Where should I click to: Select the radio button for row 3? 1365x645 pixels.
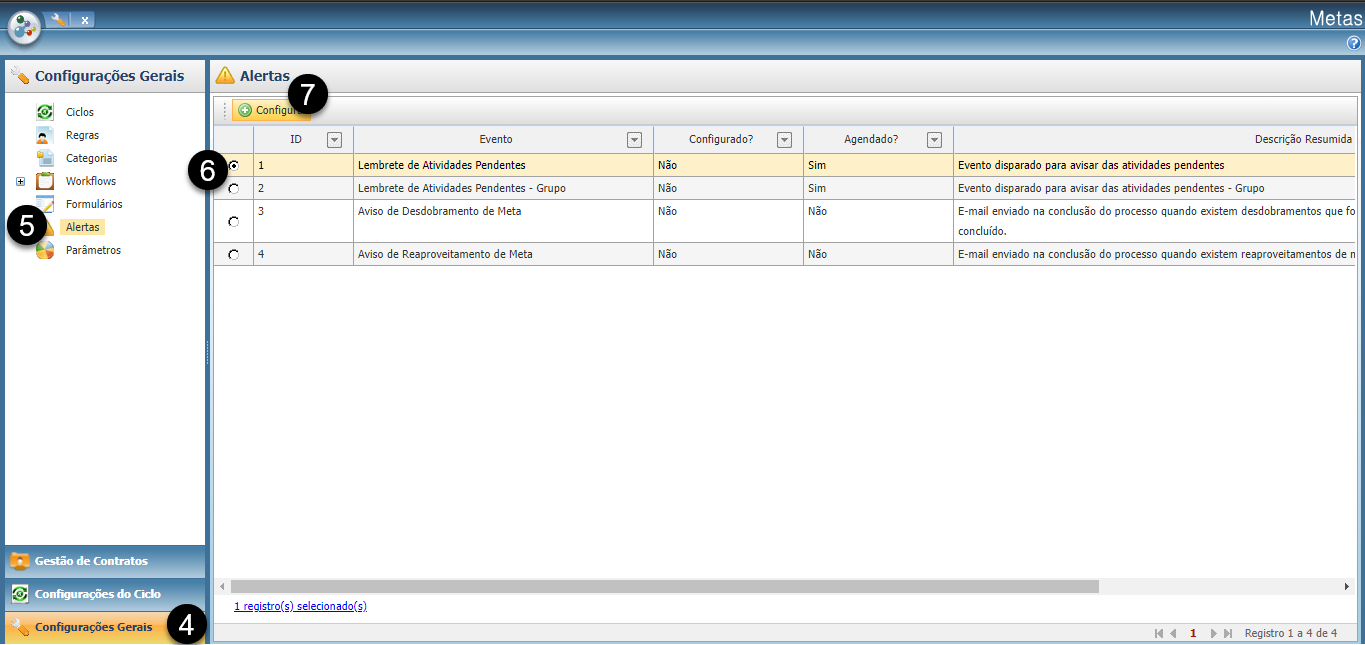click(233, 221)
